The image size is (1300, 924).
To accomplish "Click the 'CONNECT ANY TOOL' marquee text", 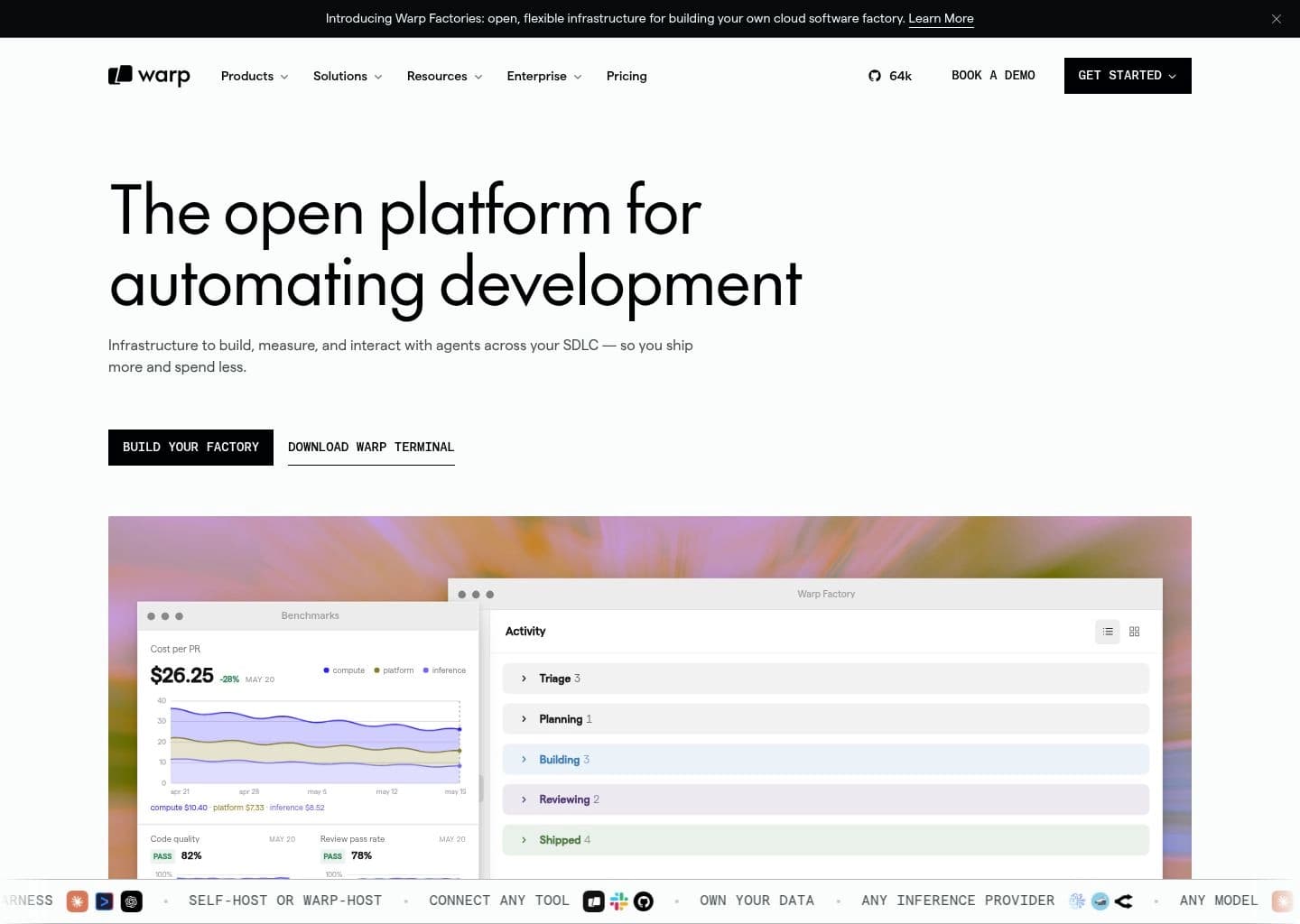I will point(499,901).
